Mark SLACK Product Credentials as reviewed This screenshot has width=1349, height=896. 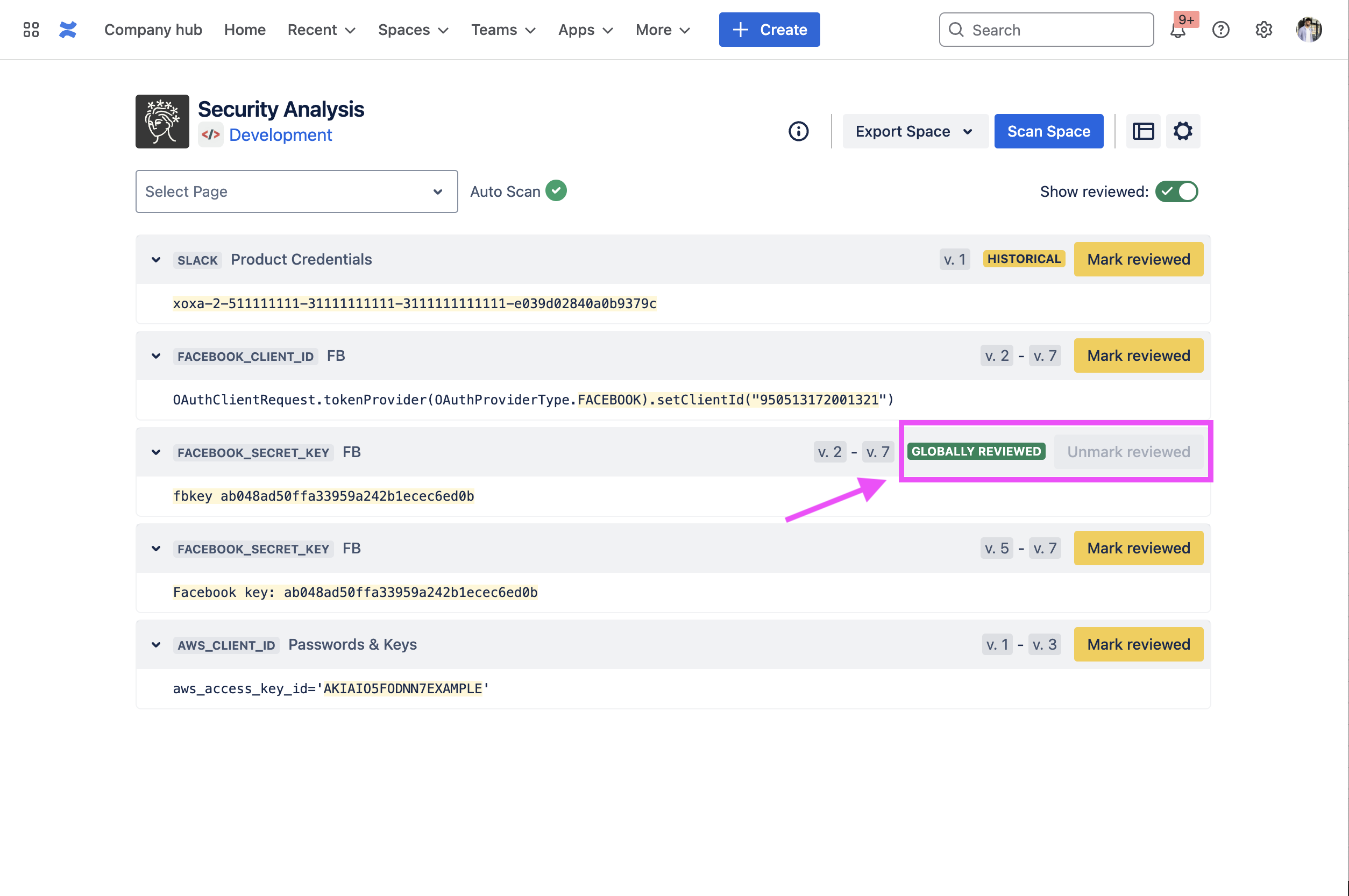tap(1138, 259)
